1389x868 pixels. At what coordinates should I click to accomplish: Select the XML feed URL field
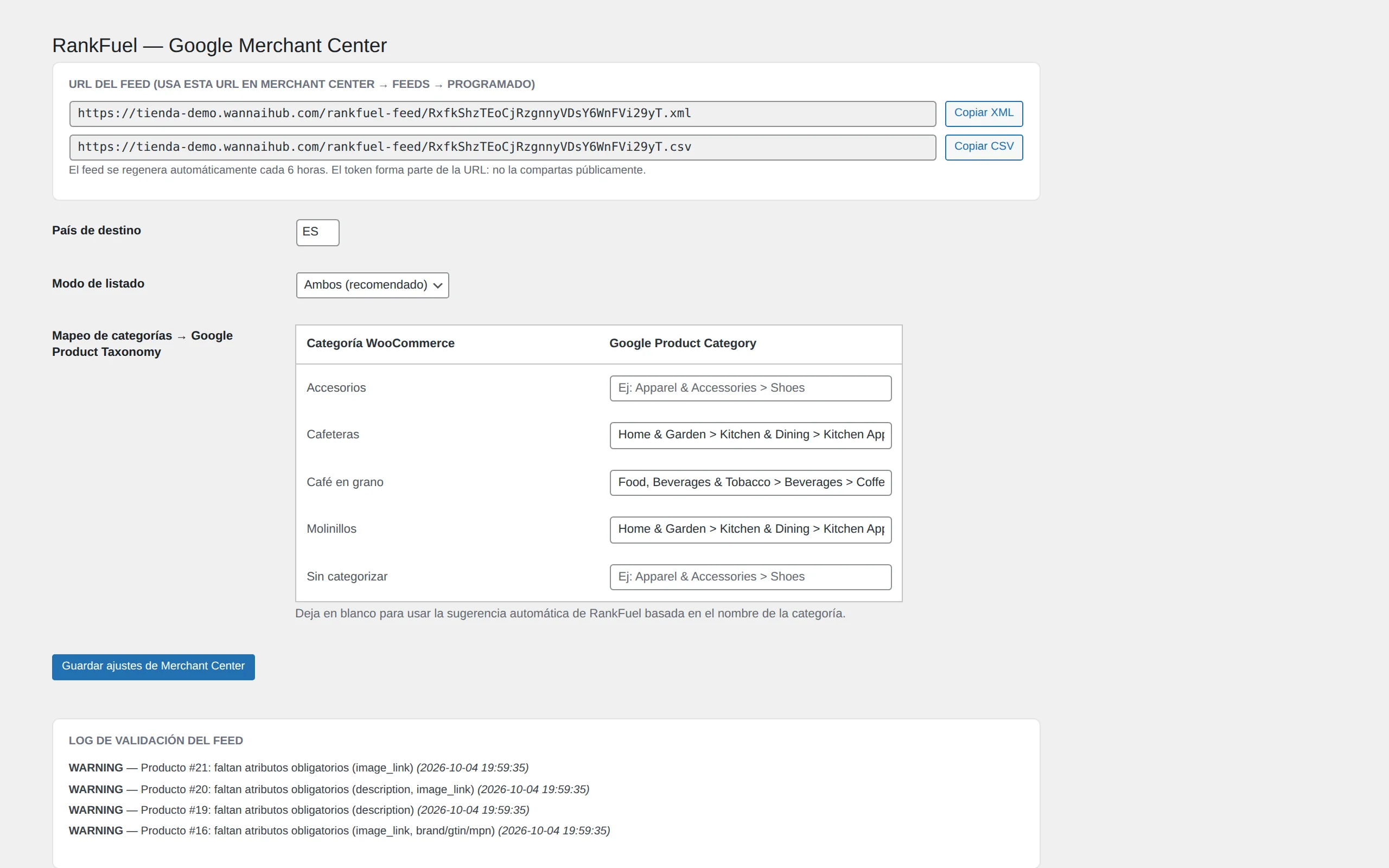(502, 114)
